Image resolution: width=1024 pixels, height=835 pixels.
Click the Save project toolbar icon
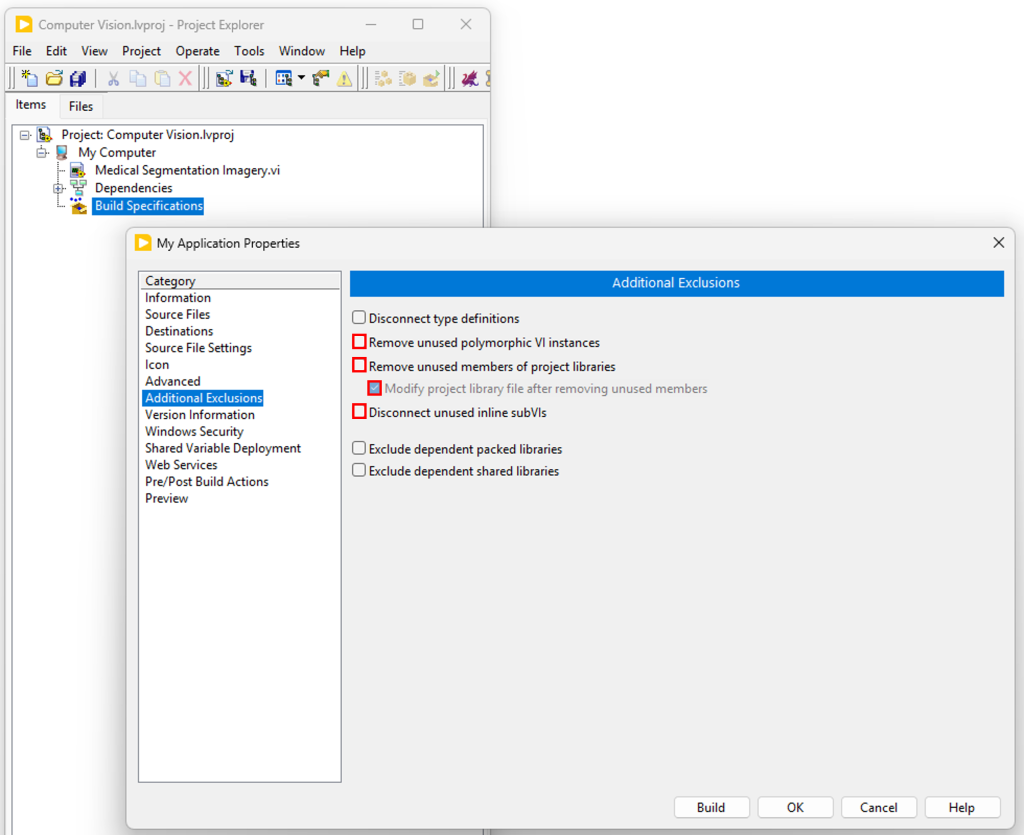248,79
